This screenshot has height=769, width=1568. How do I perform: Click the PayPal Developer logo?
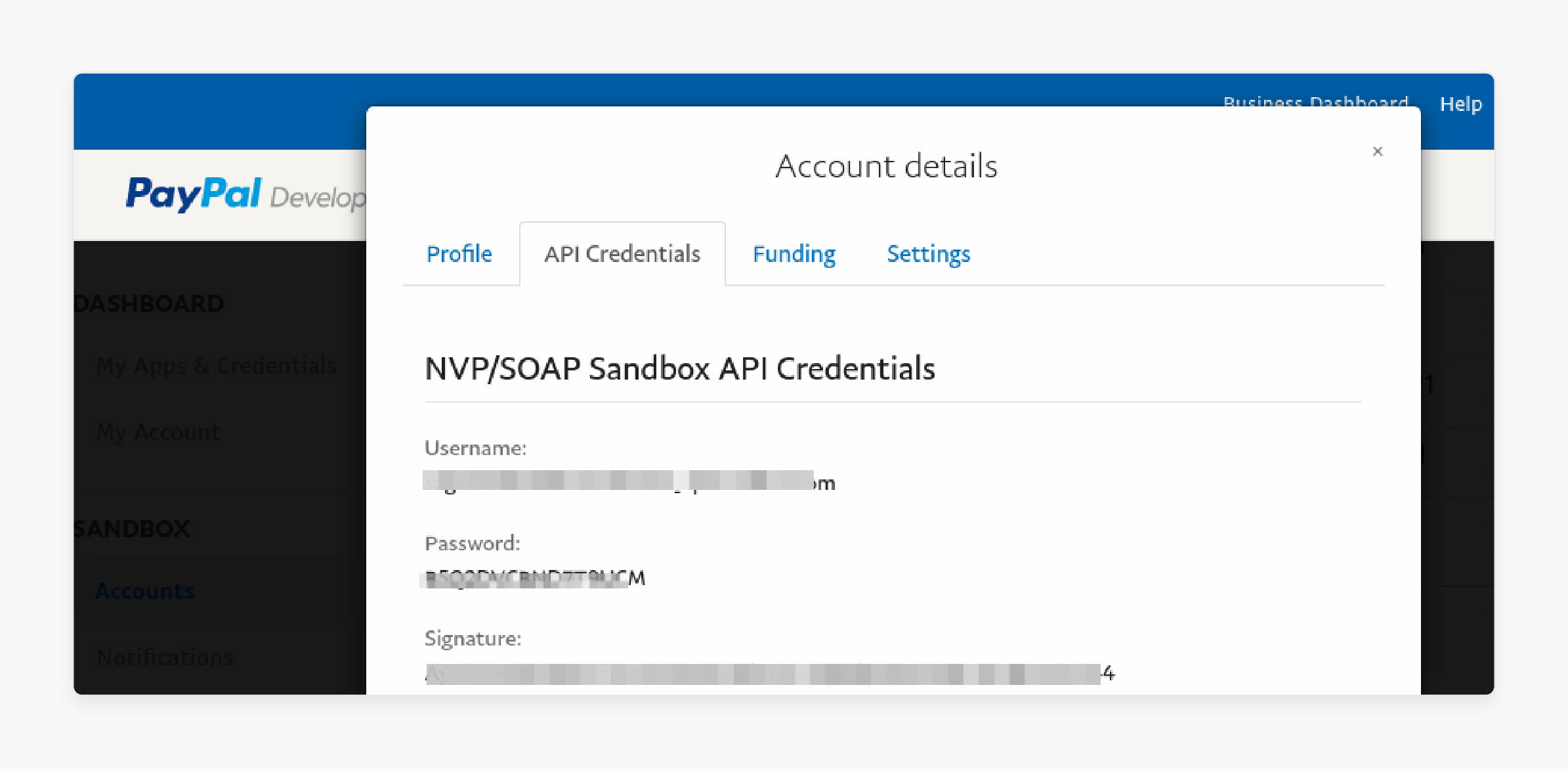245,194
